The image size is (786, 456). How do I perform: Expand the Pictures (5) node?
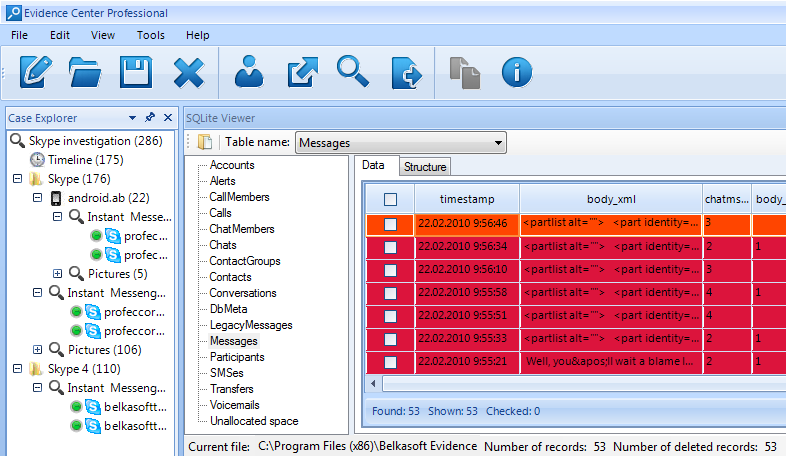coord(58,274)
